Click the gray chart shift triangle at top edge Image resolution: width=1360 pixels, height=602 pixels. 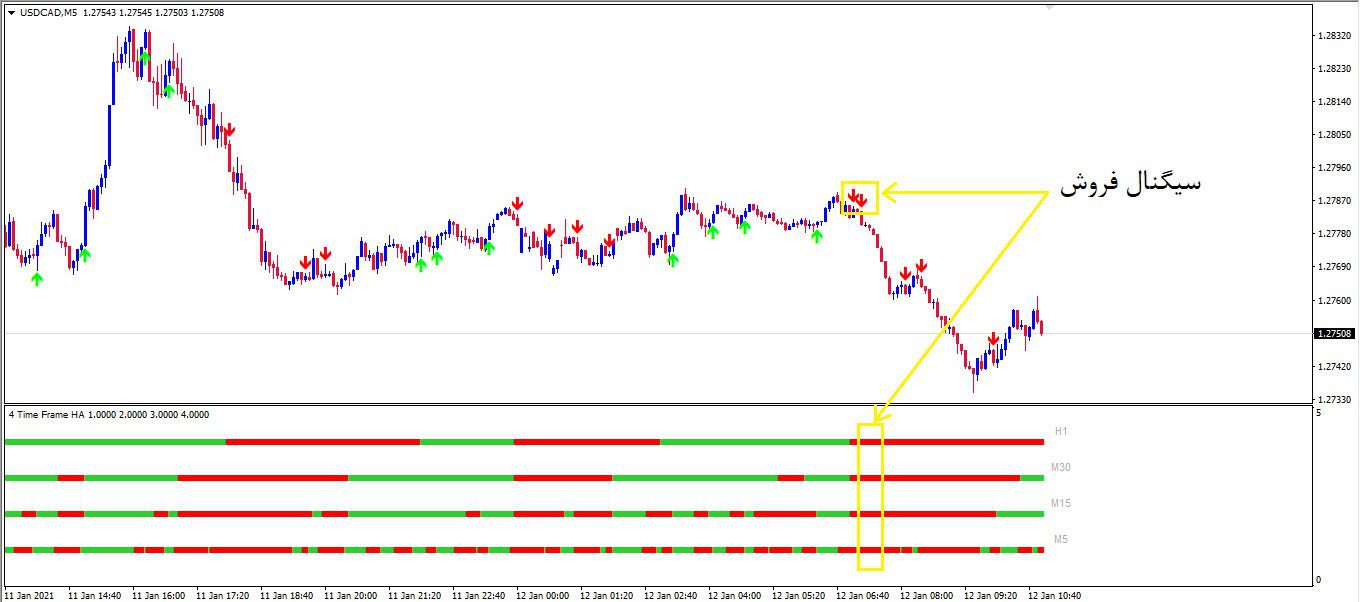point(1049,7)
